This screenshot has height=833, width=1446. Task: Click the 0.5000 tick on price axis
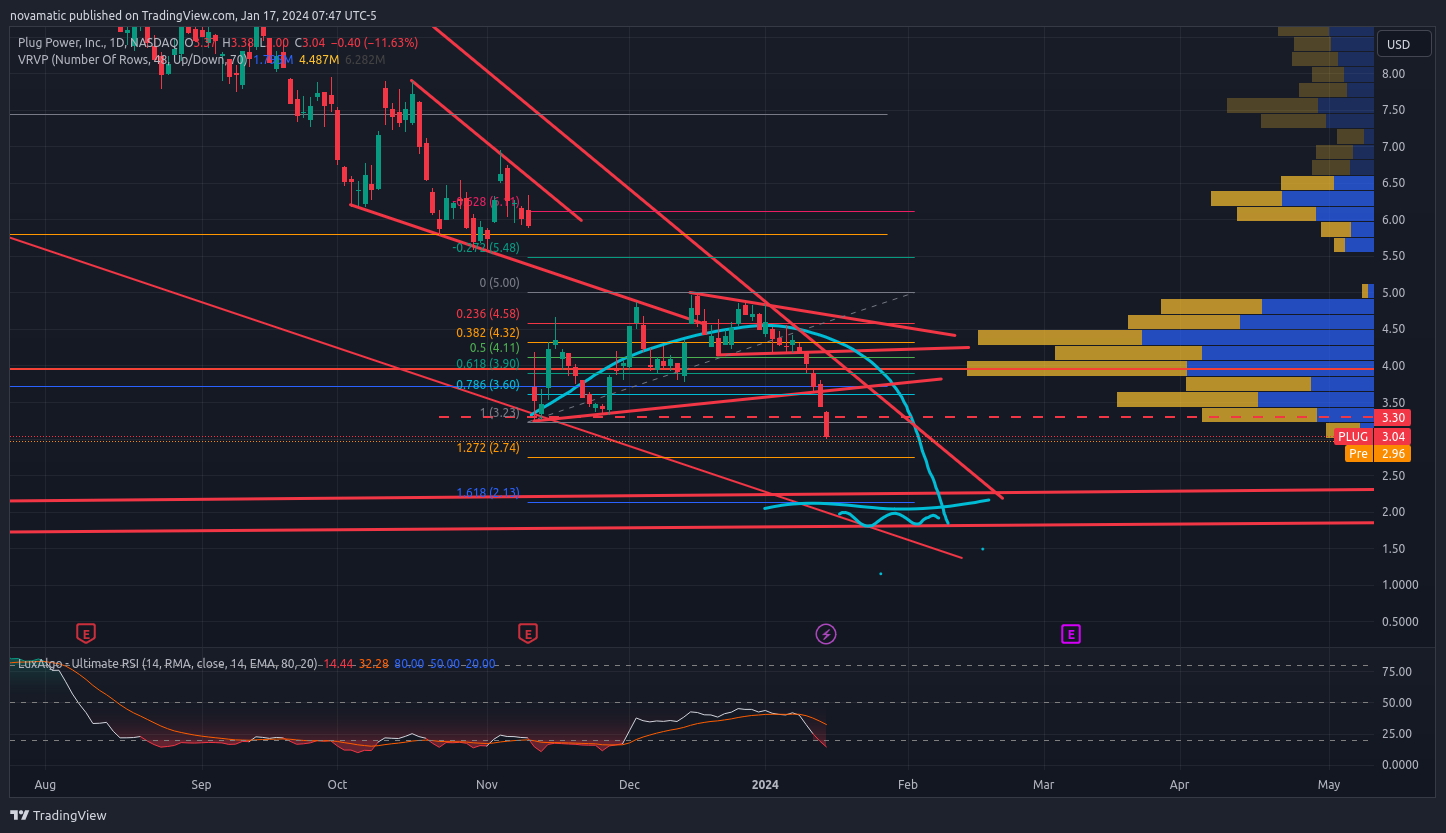(1399, 621)
